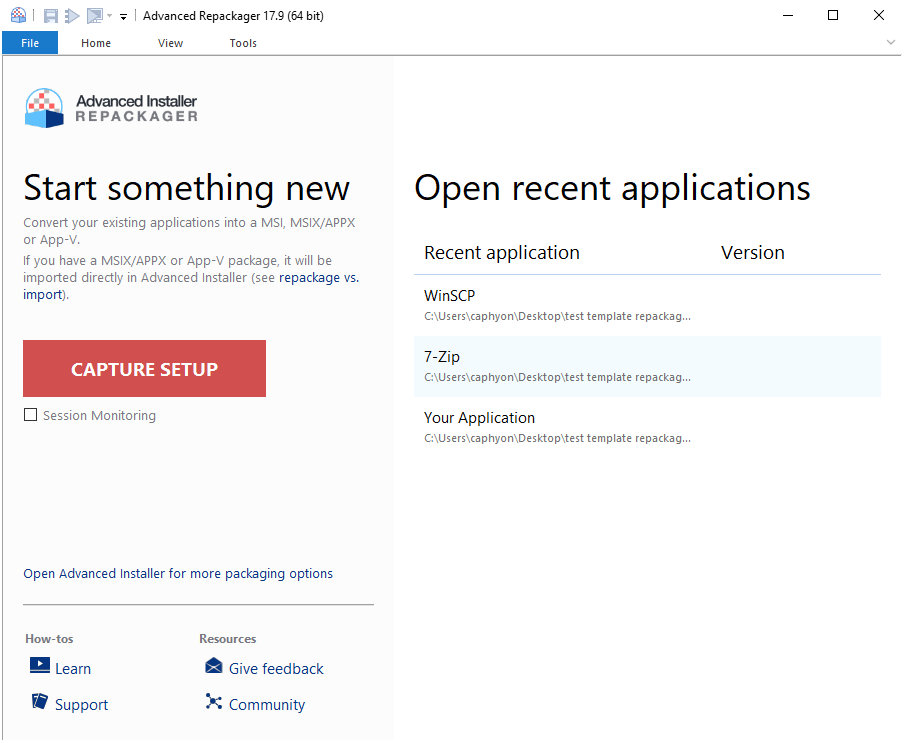Open the WinSCP recent application
Image resolution: width=904 pixels, height=743 pixels.
point(647,306)
